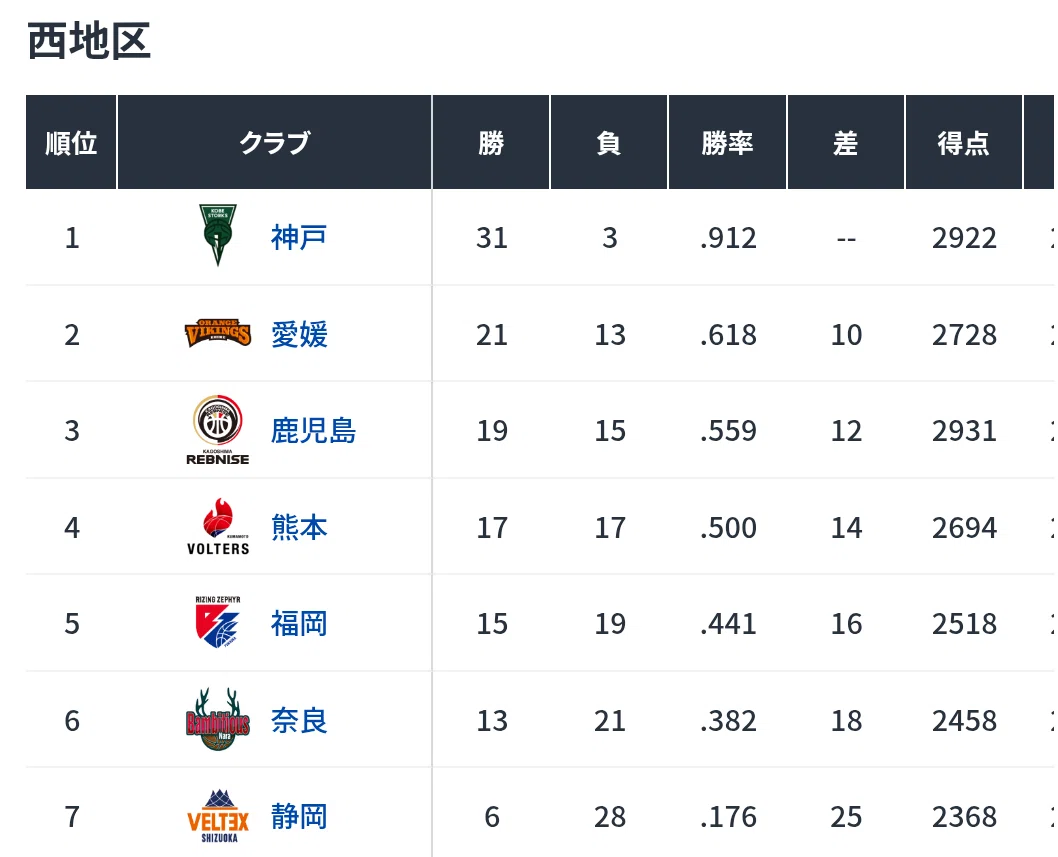Click the 得点 column header

tap(964, 142)
